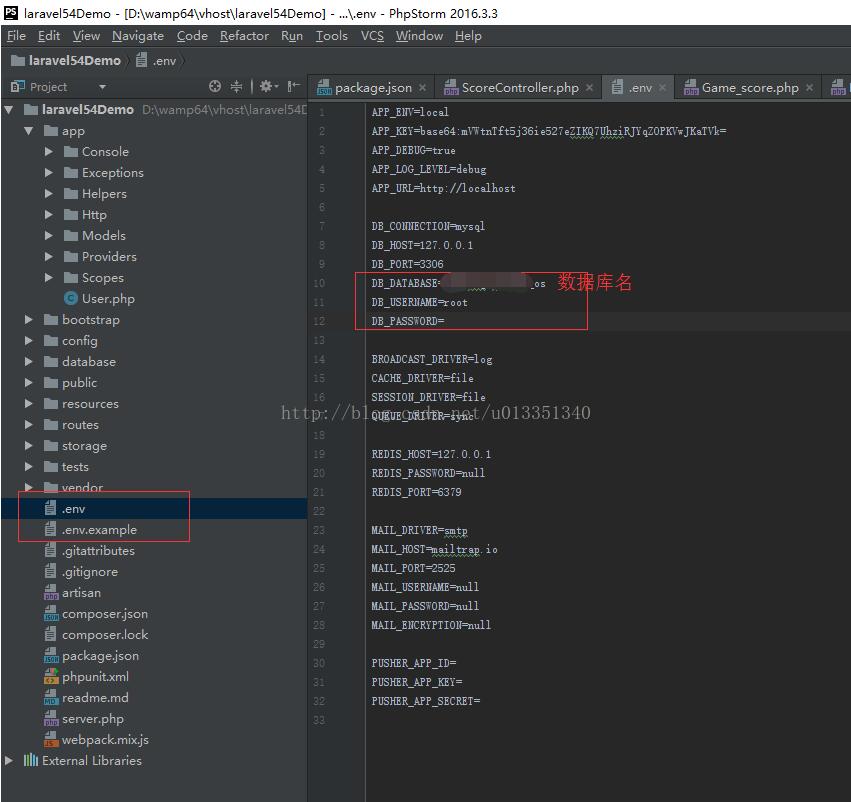Open composer.json in the project tree

tap(104, 614)
